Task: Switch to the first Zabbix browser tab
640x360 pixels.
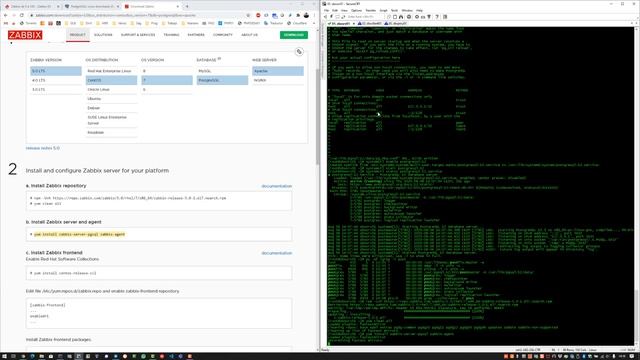Action: pos(32,7)
